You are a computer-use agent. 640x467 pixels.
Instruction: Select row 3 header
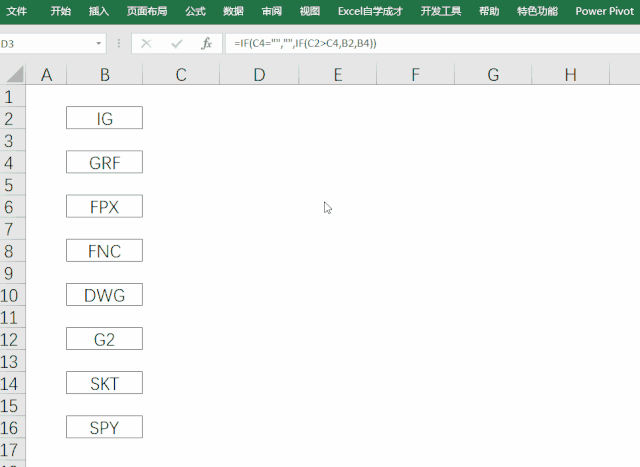pyautogui.click(x=12, y=140)
